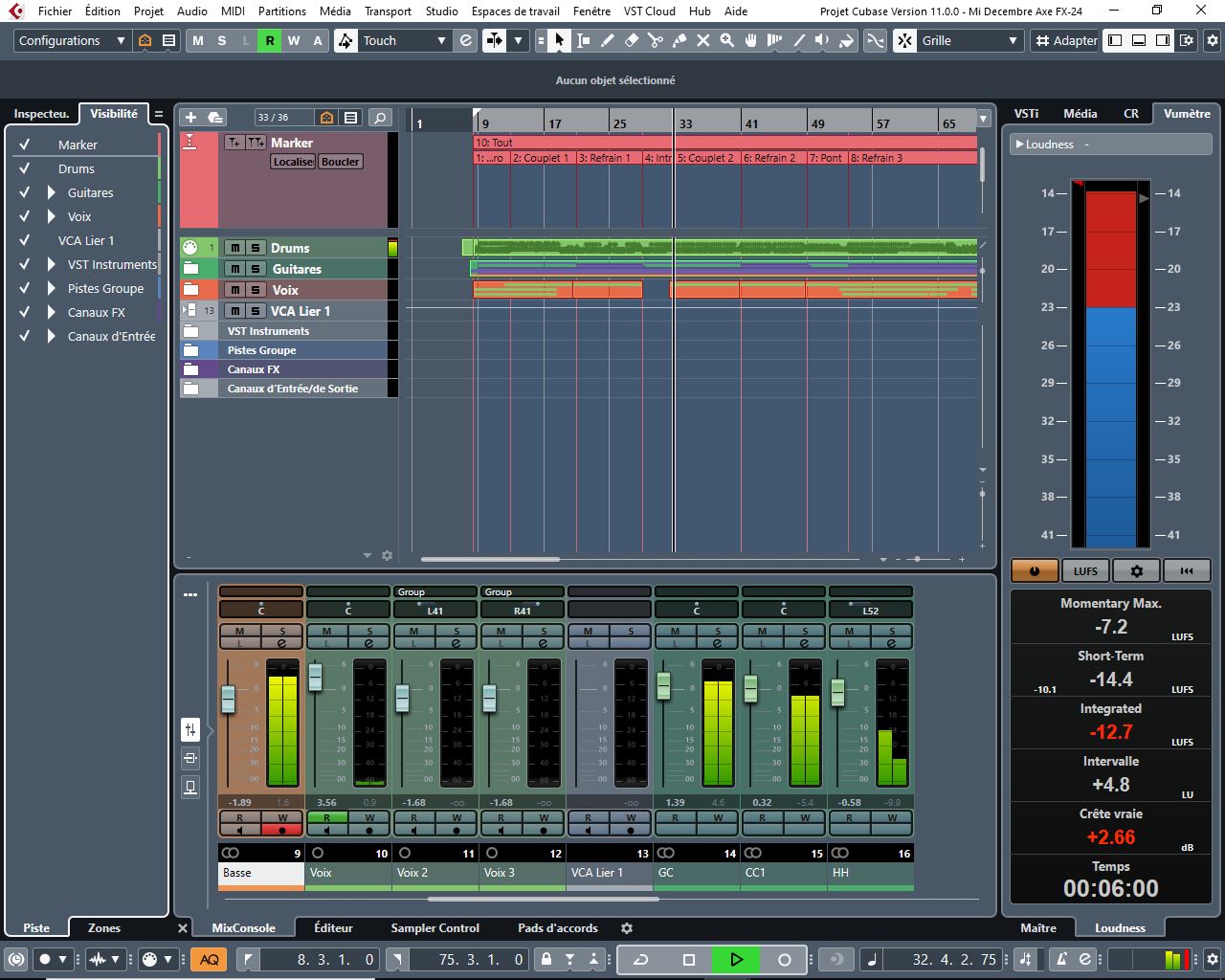Click the left locator position field
Image resolution: width=1225 pixels, height=980 pixels.
tap(318, 959)
